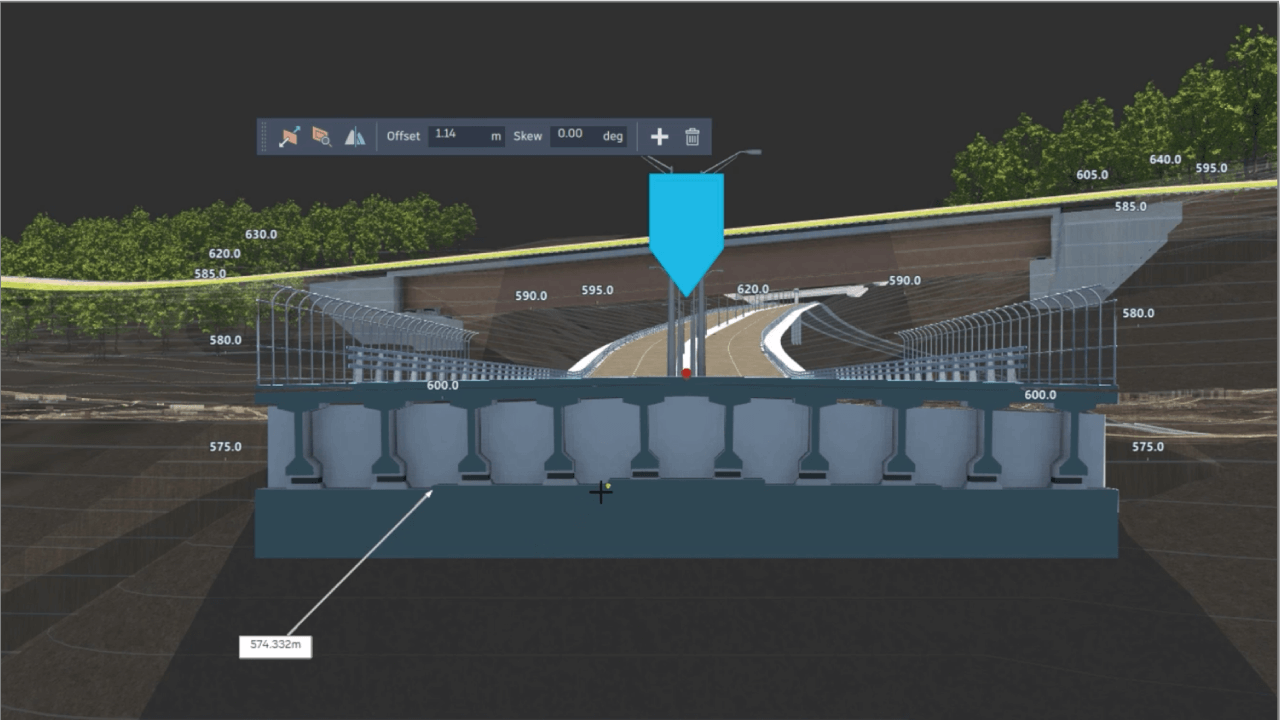Click the 600.0 label at right deck edge
Viewport: 1280px width, 720px height.
point(1040,395)
